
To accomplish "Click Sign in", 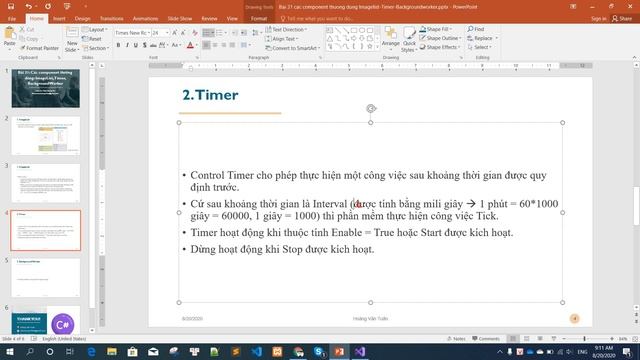I will click(598, 18).
